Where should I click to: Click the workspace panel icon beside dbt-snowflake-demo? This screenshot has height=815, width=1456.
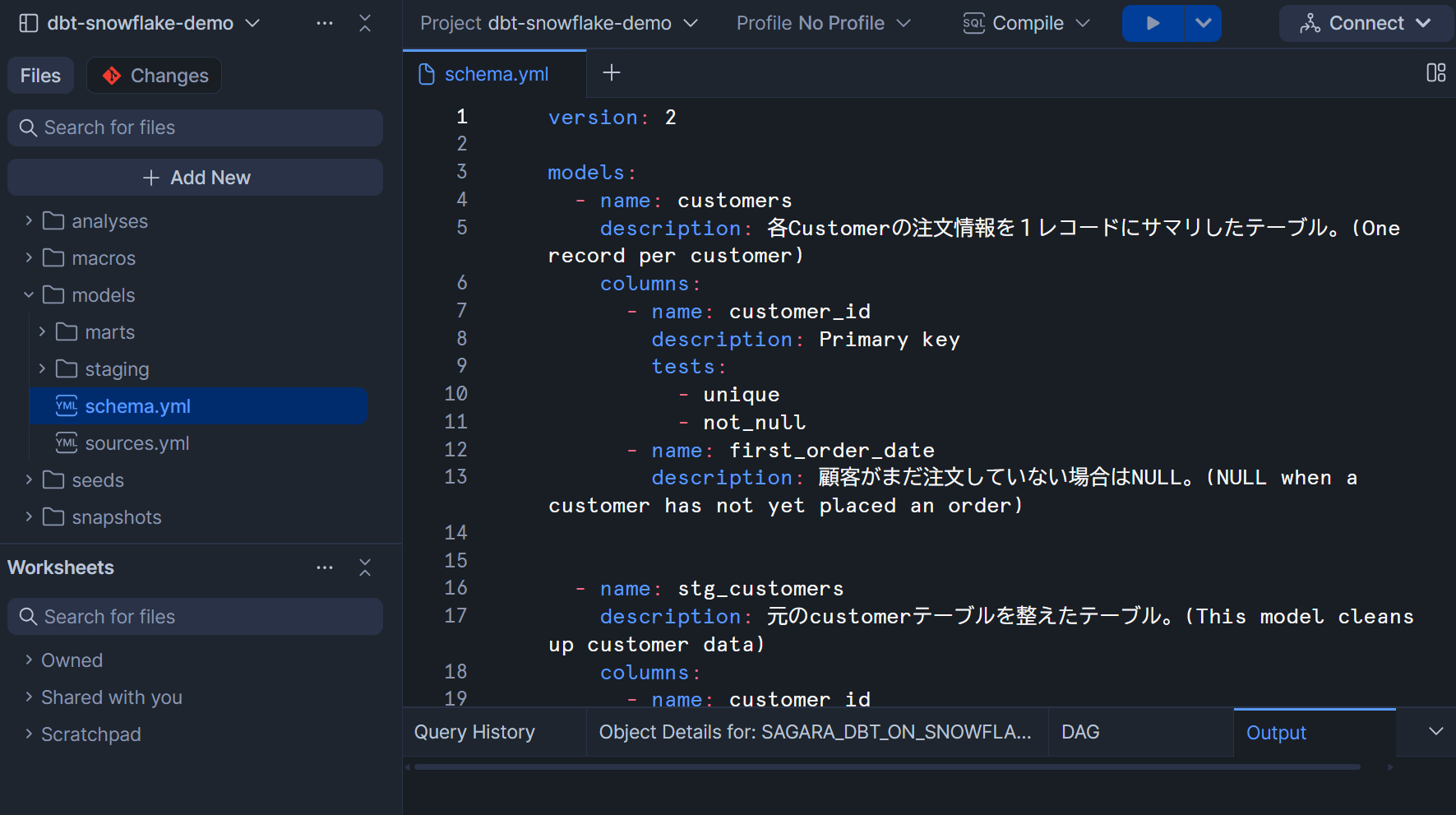tap(28, 23)
